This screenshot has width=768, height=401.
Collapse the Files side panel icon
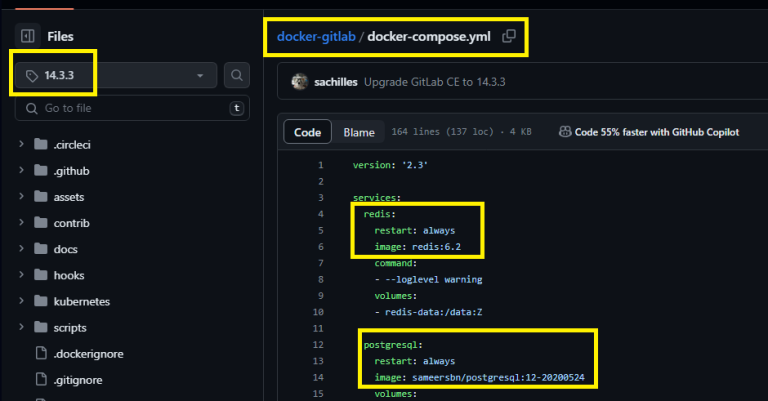(x=27, y=37)
